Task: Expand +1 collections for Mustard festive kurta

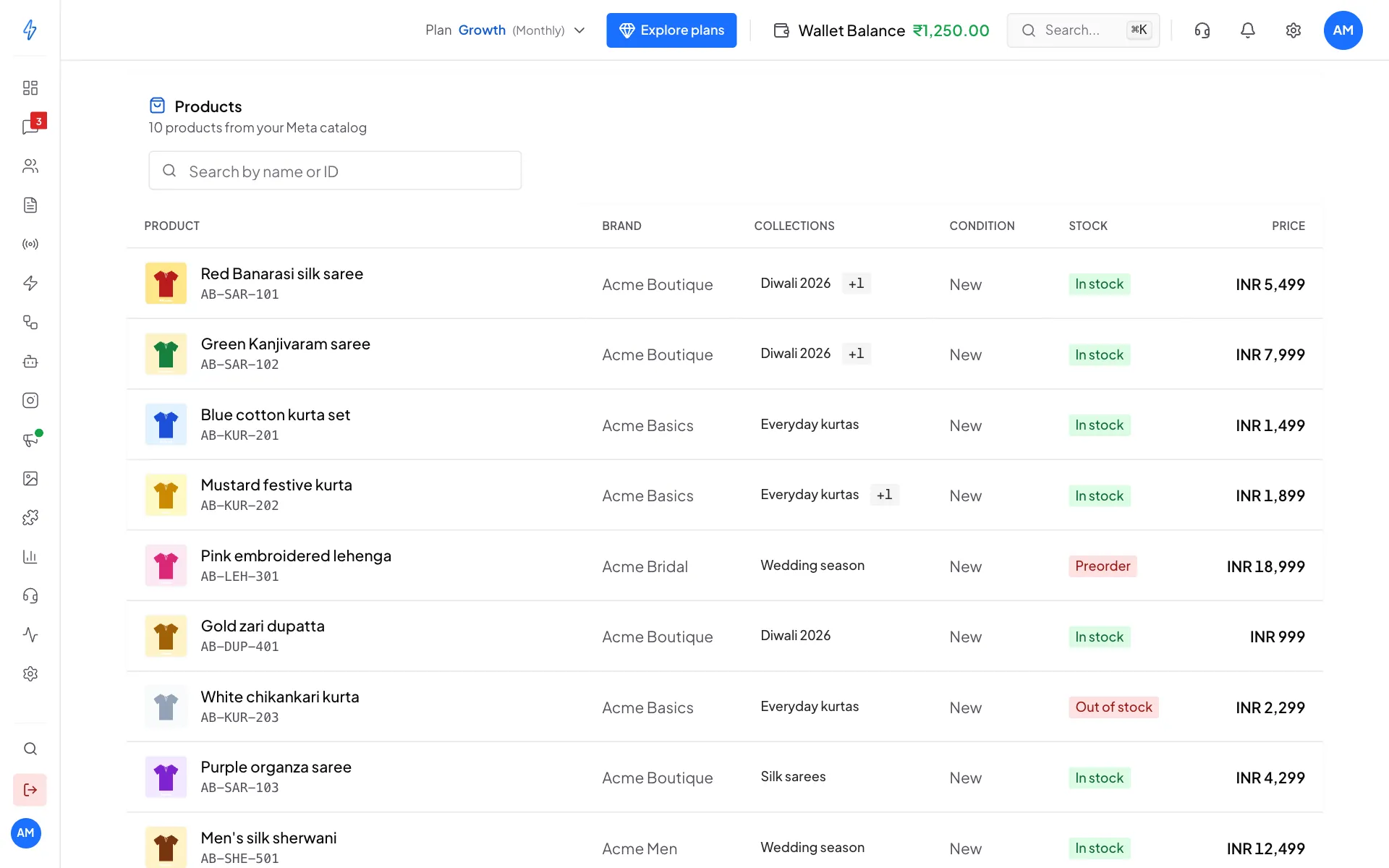Action: pyautogui.click(x=885, y=495)
